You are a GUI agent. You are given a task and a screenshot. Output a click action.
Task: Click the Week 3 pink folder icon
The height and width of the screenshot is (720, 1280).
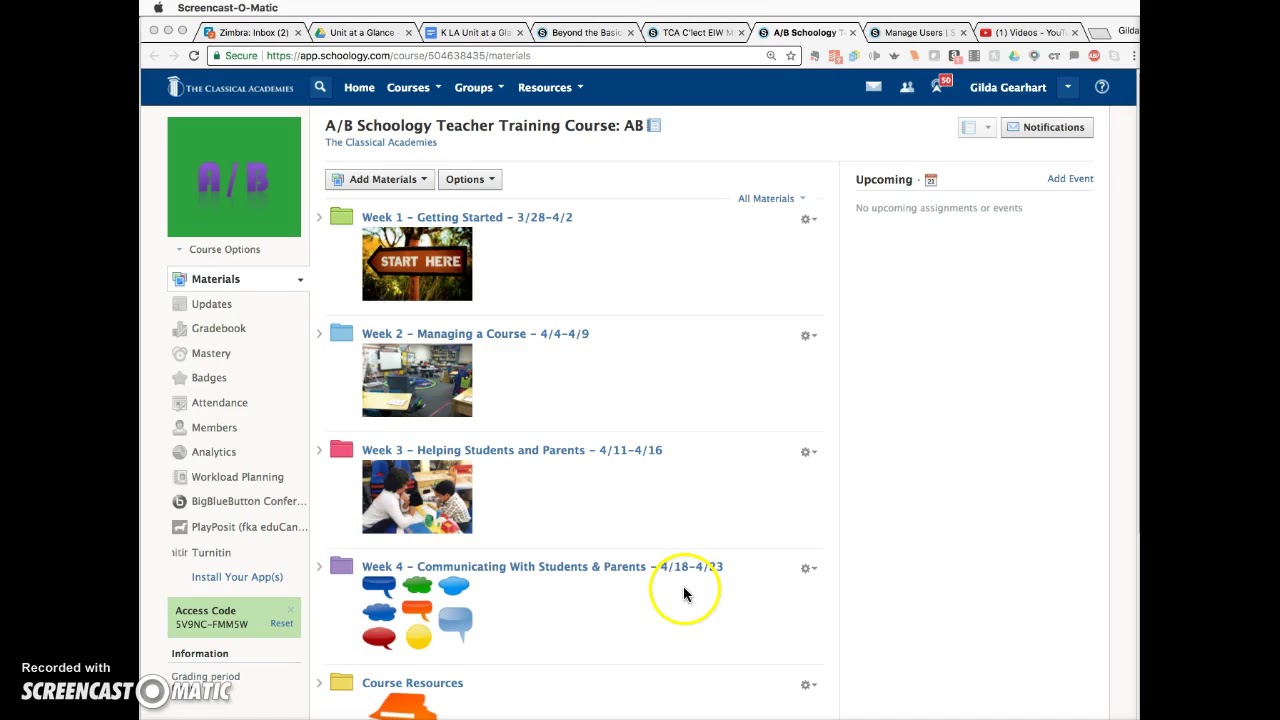[341, 449]
